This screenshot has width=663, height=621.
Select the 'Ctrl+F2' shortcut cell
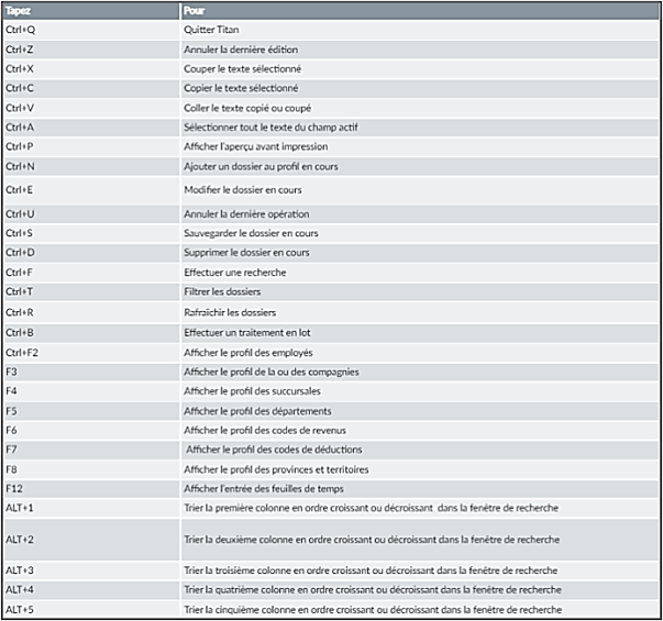[x=91, y=353]
